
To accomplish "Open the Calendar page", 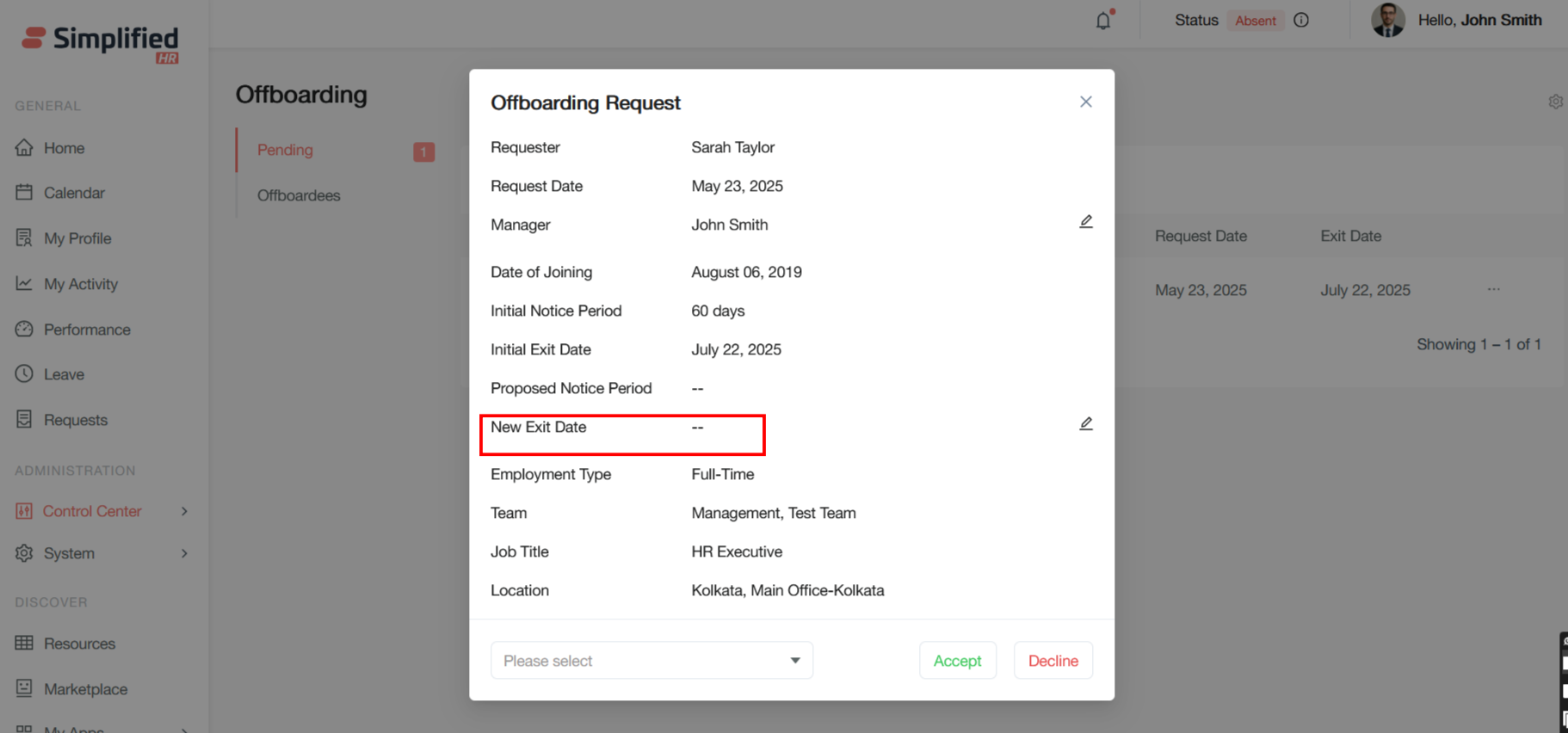I will (74, 193).
